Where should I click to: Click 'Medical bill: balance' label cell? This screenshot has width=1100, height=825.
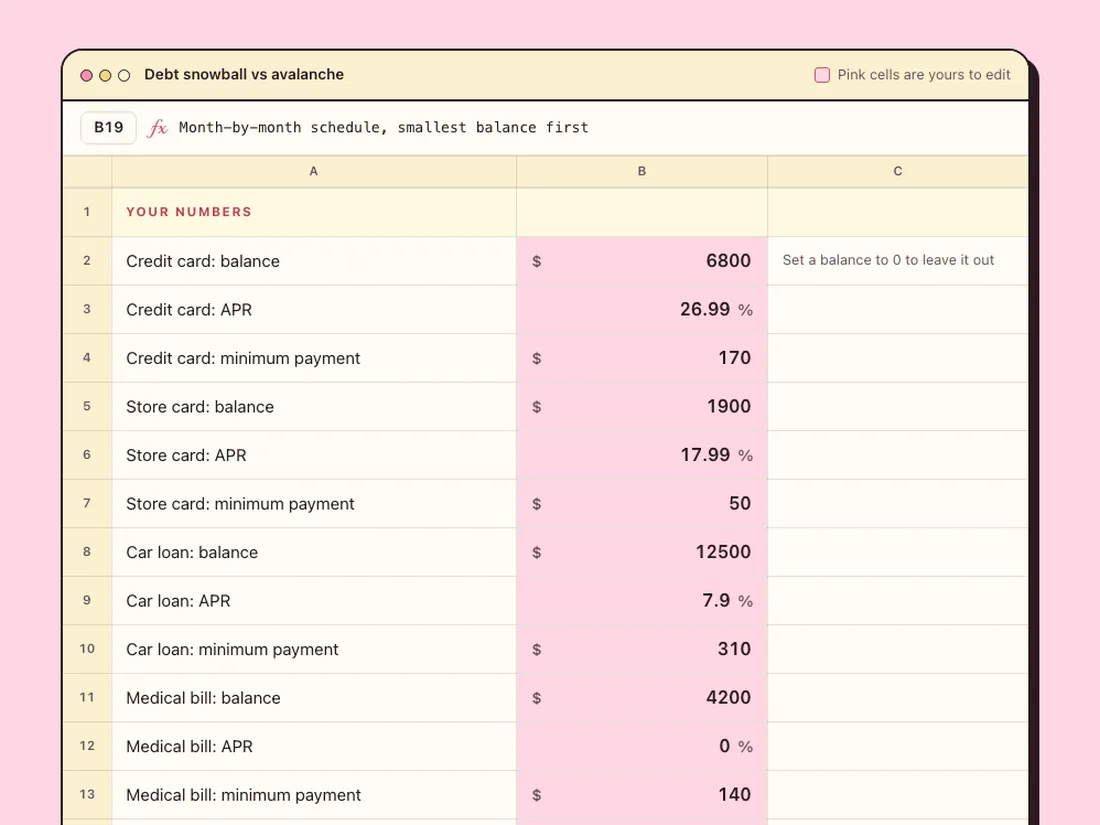[314, 697]
